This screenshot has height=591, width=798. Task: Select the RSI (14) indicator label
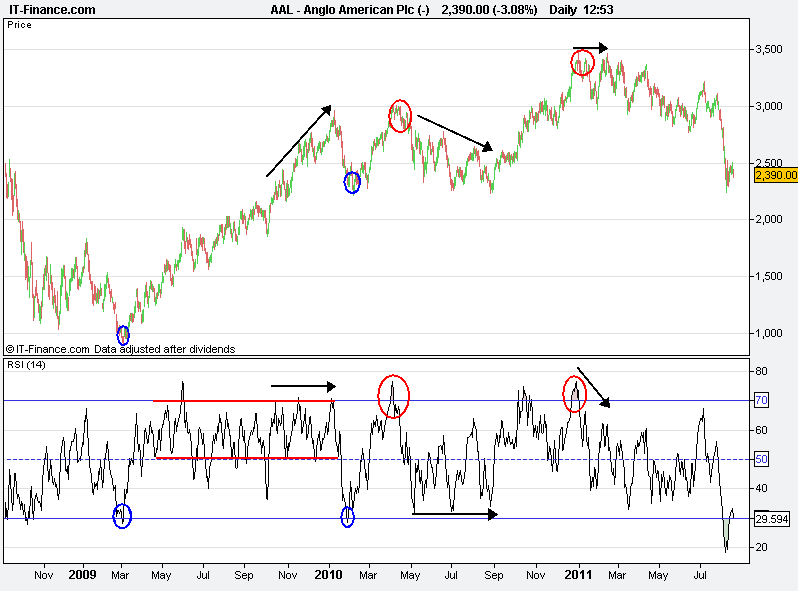pyautogui.click(x=26, y=365)
